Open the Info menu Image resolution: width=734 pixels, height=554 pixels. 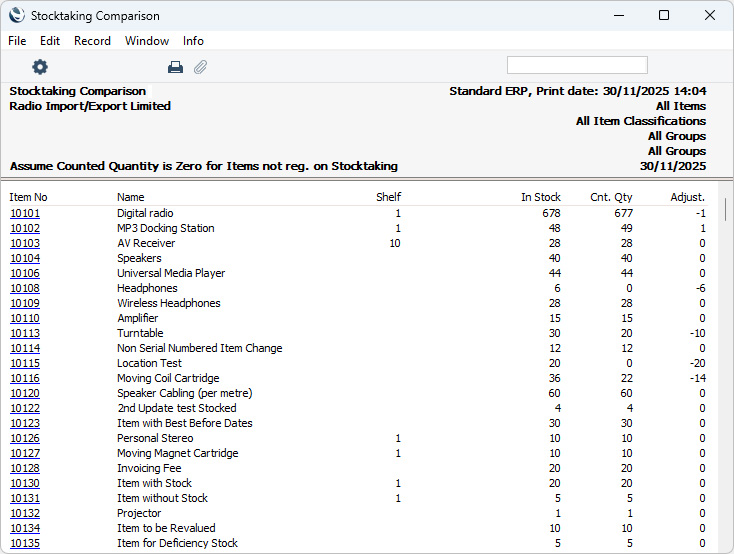[x=193, y=41]
